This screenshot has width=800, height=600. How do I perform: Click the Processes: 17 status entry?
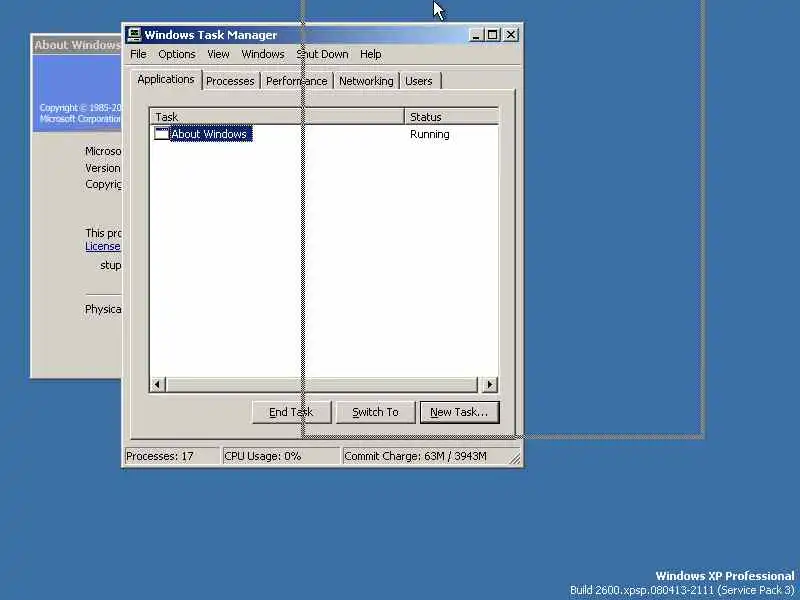(171, 456)
